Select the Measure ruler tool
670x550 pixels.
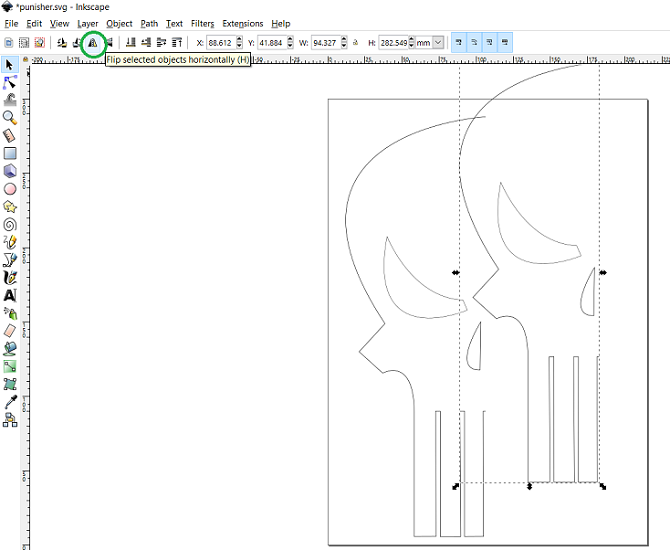[10, 135]
